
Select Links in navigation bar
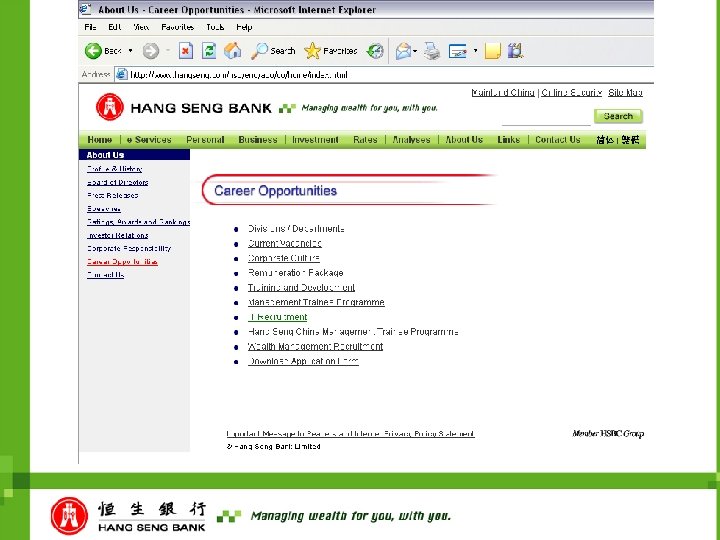508,140
